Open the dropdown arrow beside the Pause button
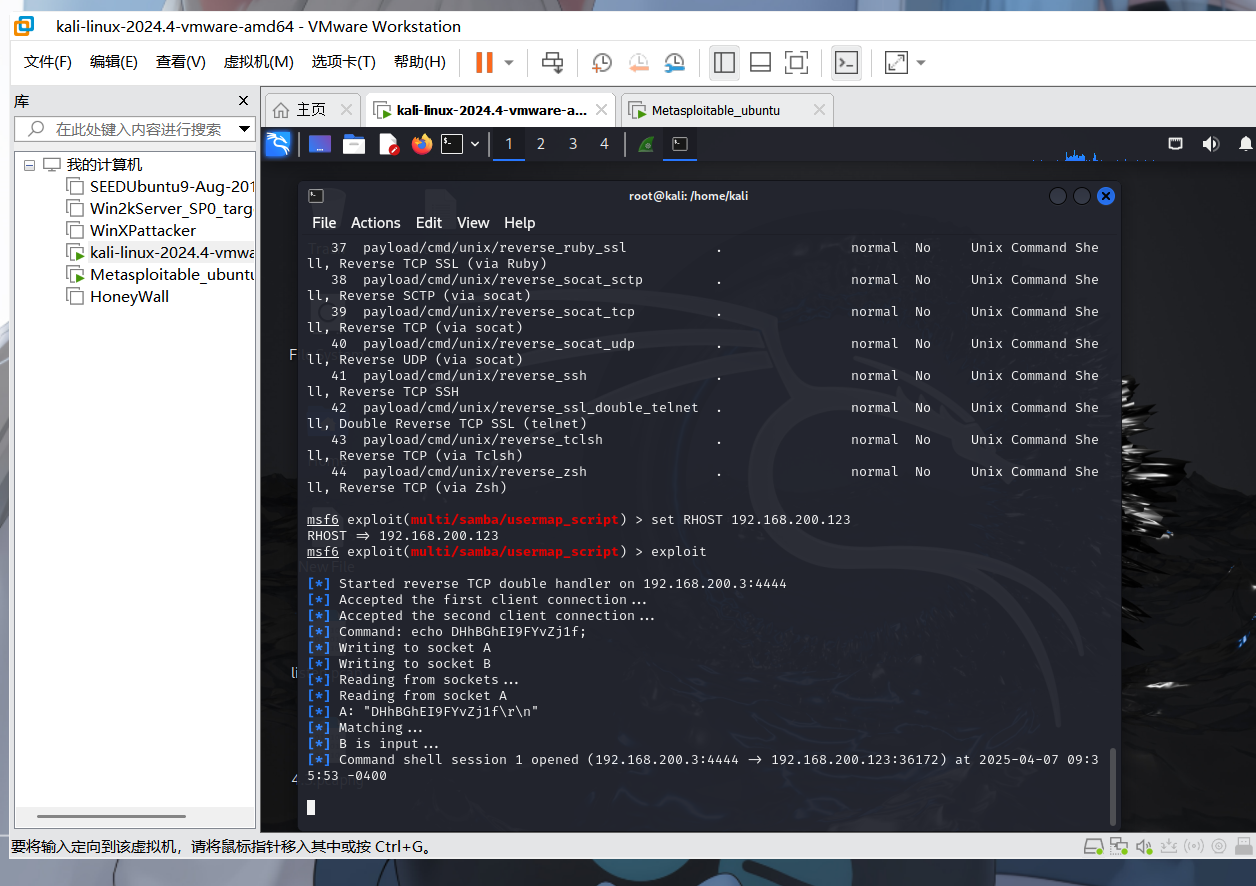Viewport: 1256px width, 886px height. coord(509,63)
